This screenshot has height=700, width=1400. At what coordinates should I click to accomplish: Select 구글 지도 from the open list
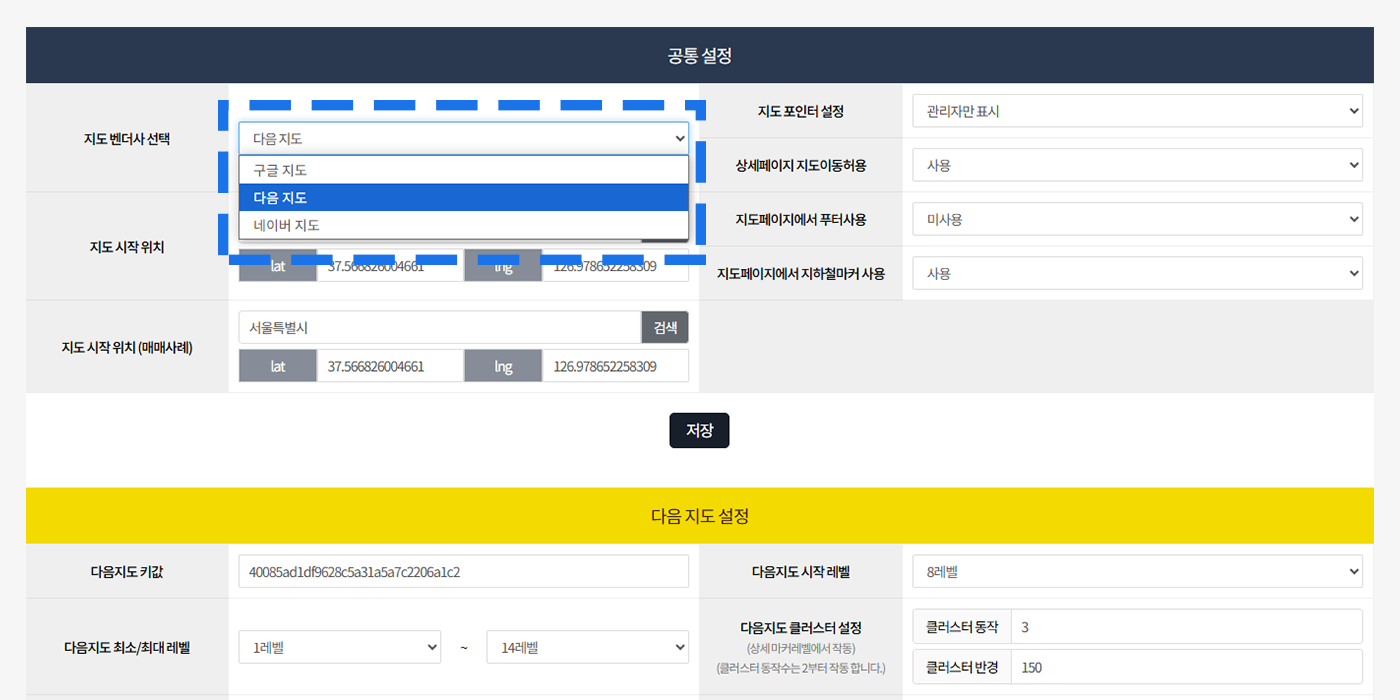coord(463,170)
